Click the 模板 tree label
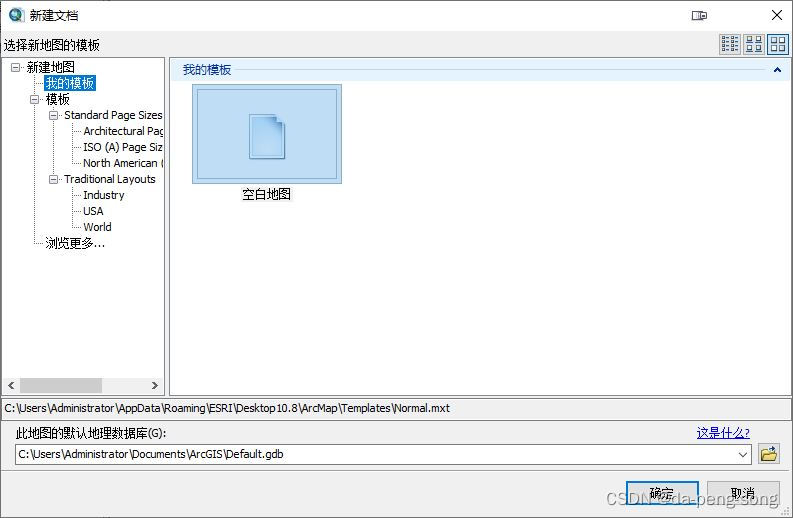This screenshot has height=518, width=793. click(x=57, y=99)
